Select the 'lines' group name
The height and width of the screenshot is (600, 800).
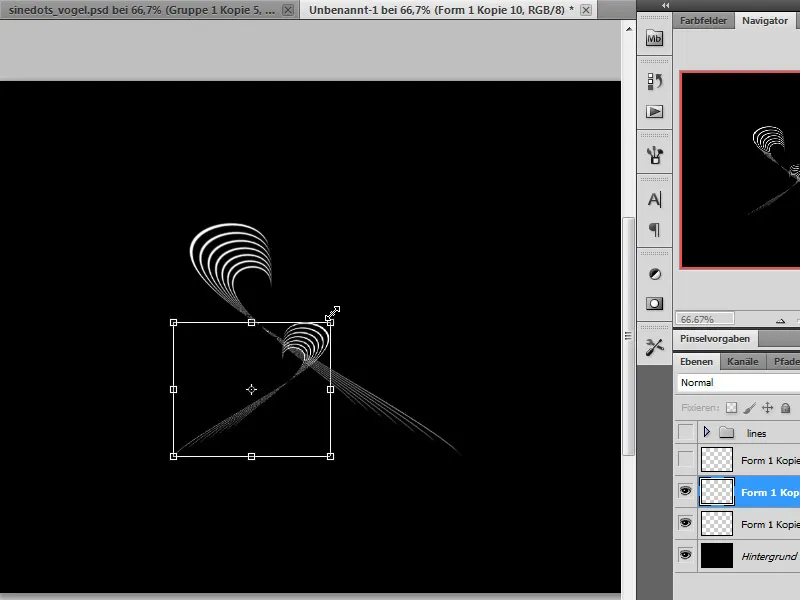click(x=756, y=433)
